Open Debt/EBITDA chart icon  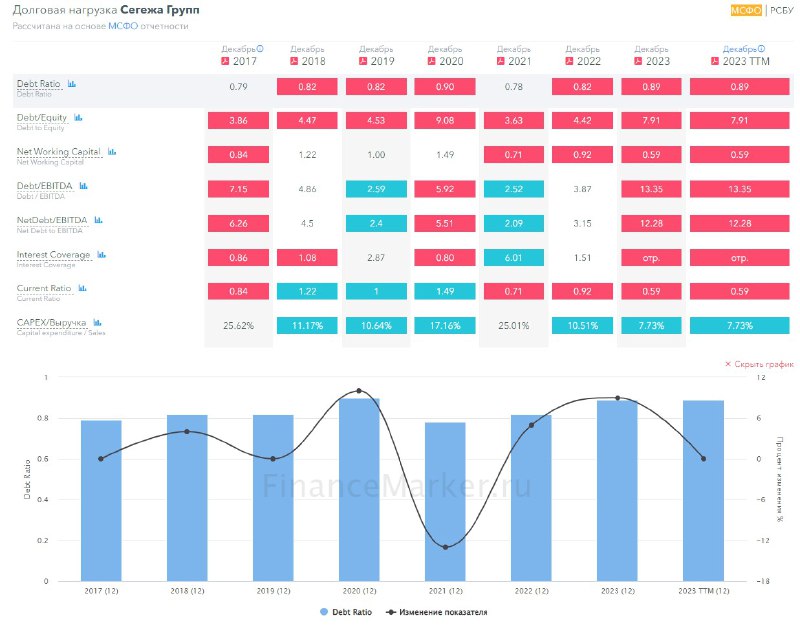coord(84,186)
